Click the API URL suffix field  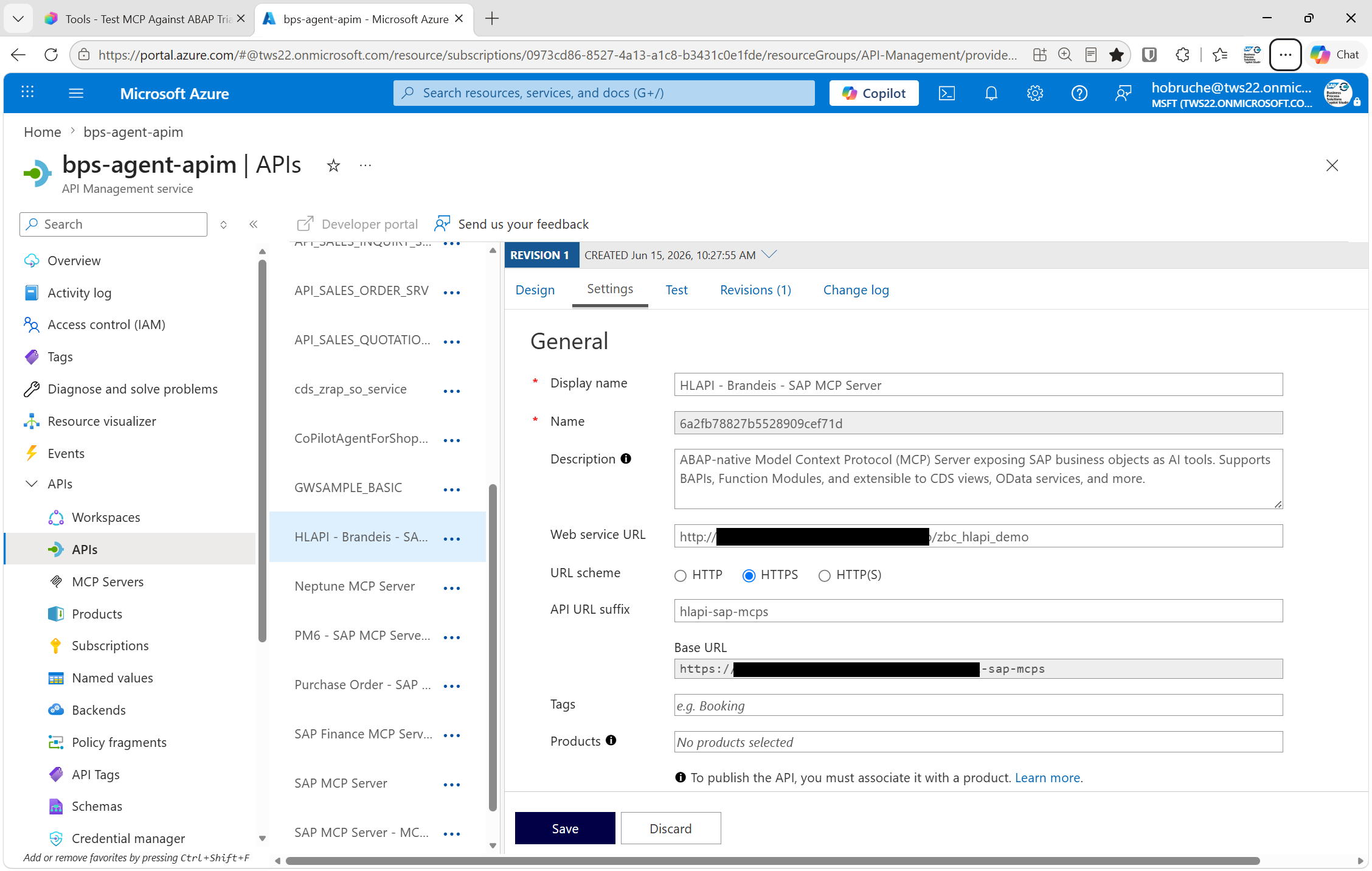click(x=979, y=611)
